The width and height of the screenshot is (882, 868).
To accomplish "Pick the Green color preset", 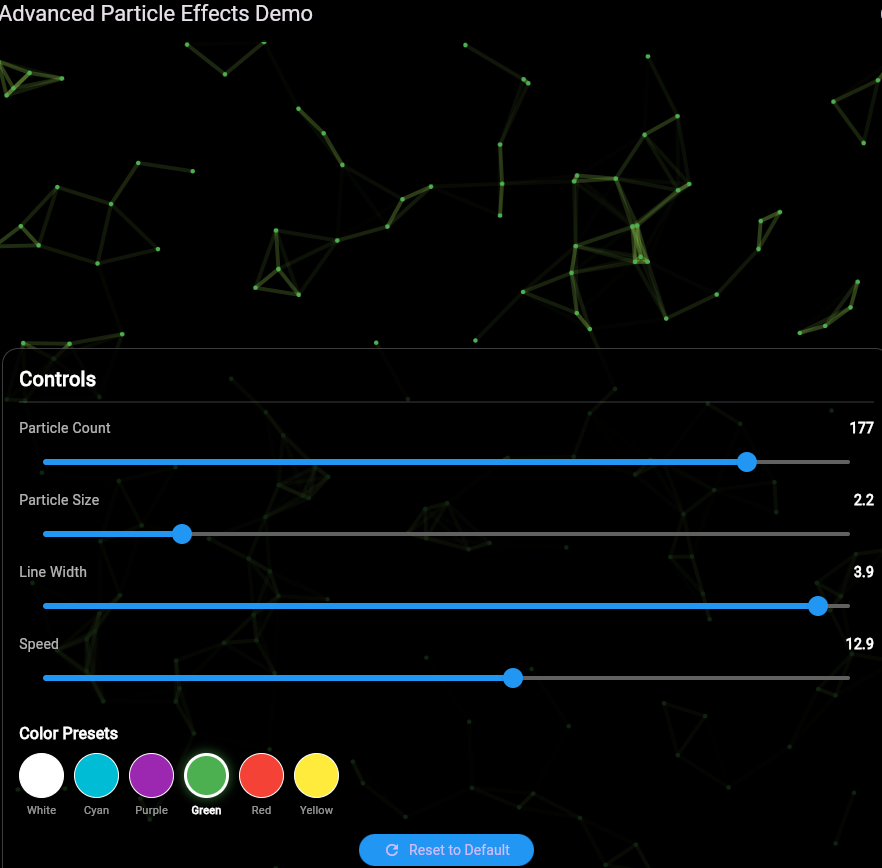I will [x=206, y=775].
